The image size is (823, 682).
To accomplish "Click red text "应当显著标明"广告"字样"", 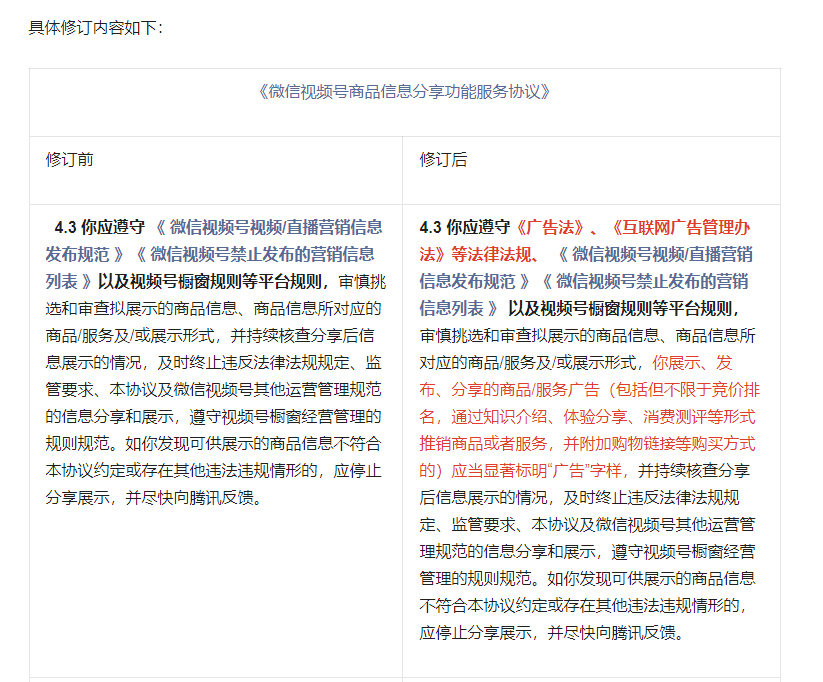I will (x=536, y=471).
